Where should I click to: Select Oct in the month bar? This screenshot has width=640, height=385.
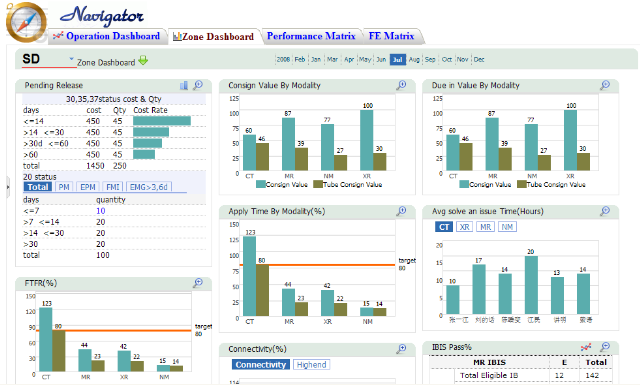(447, 60)
